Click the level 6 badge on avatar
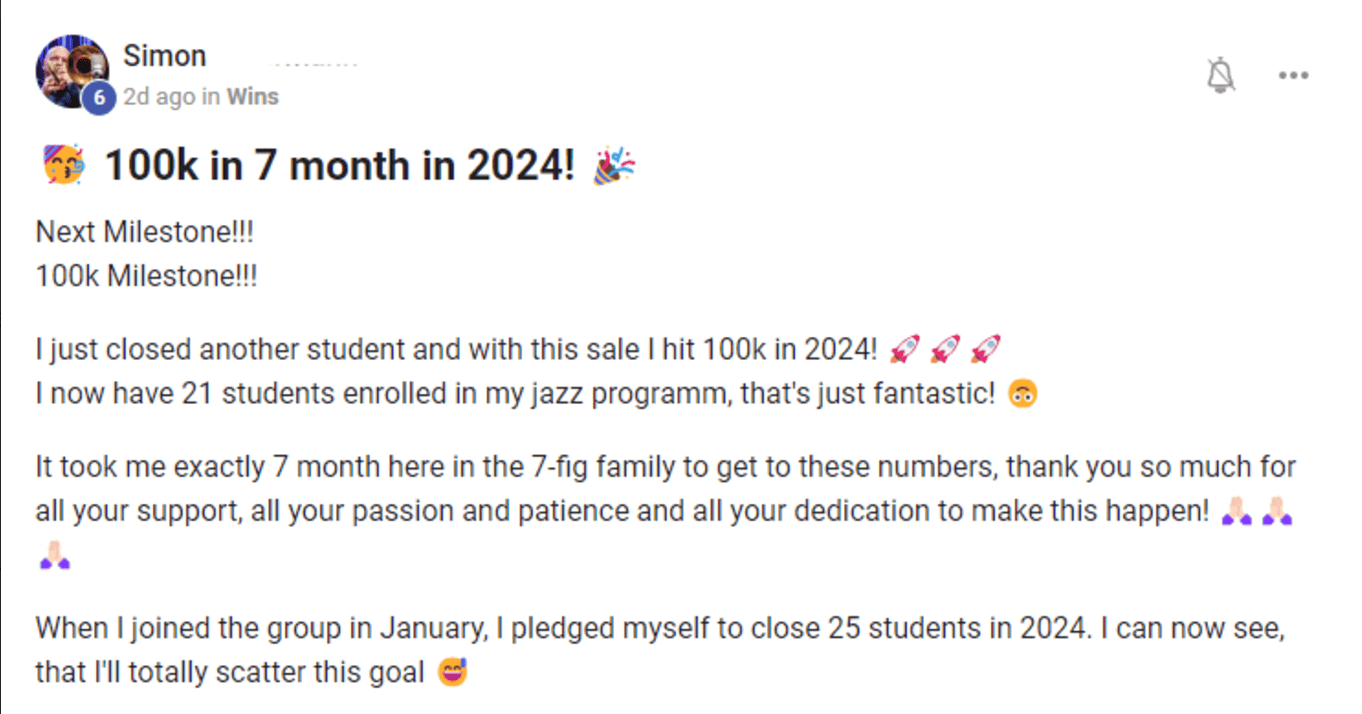 point(98,98)
